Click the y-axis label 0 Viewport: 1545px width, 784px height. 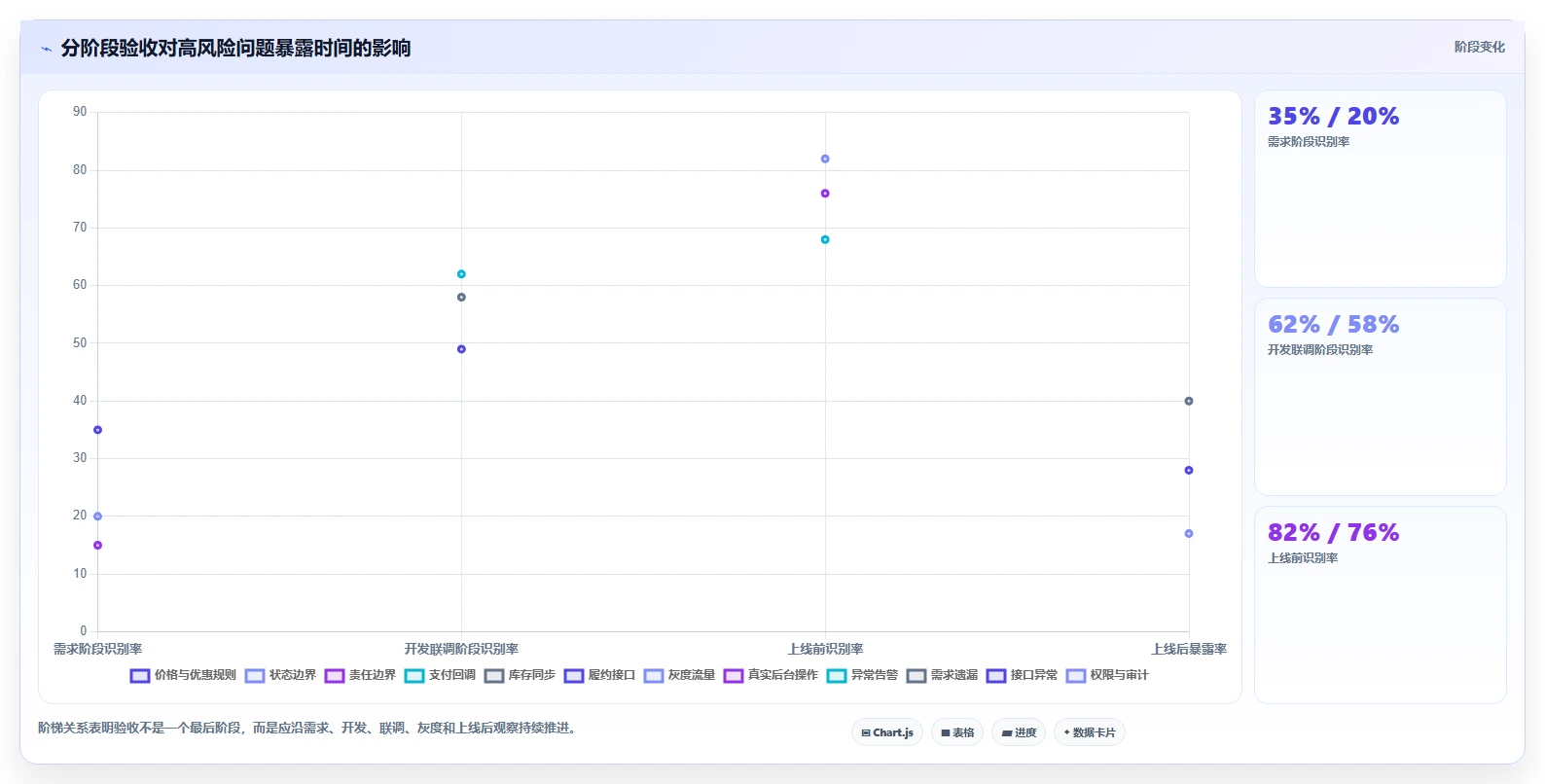(x=84, y=631)
